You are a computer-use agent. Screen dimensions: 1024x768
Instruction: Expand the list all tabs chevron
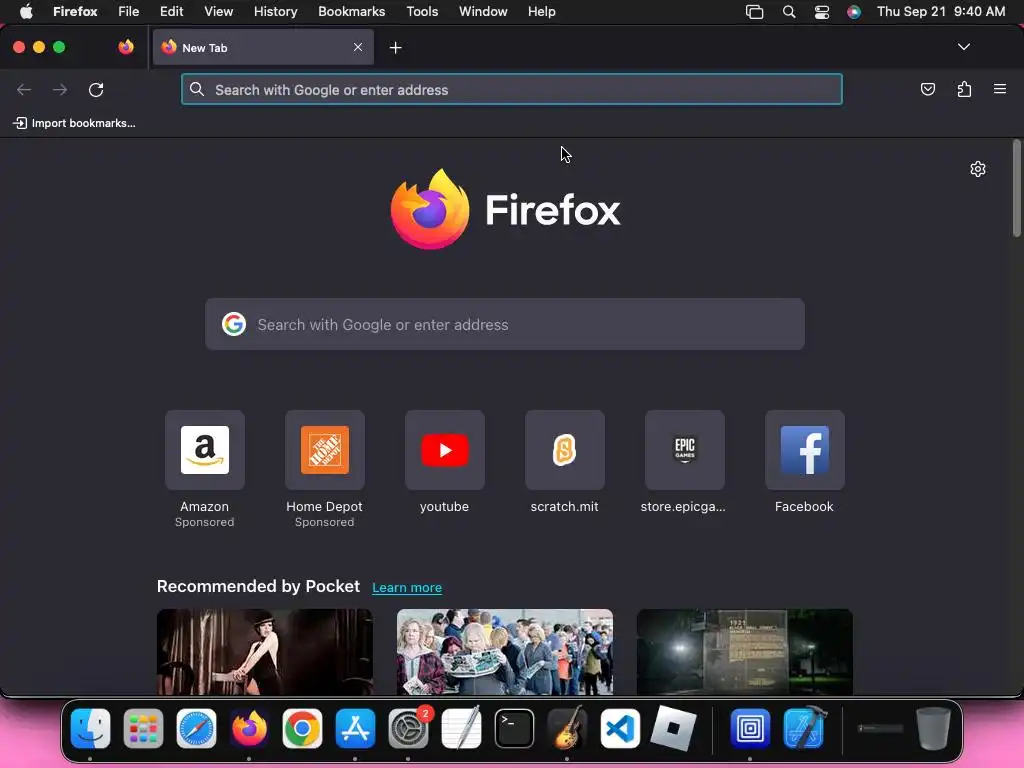[963, 47]
